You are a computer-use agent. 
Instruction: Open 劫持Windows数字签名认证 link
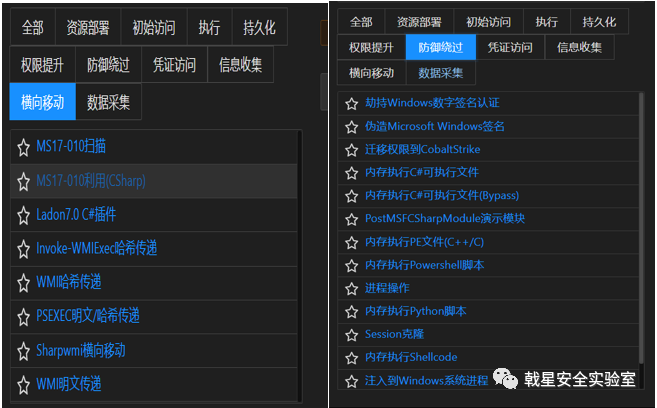point(432,103)
